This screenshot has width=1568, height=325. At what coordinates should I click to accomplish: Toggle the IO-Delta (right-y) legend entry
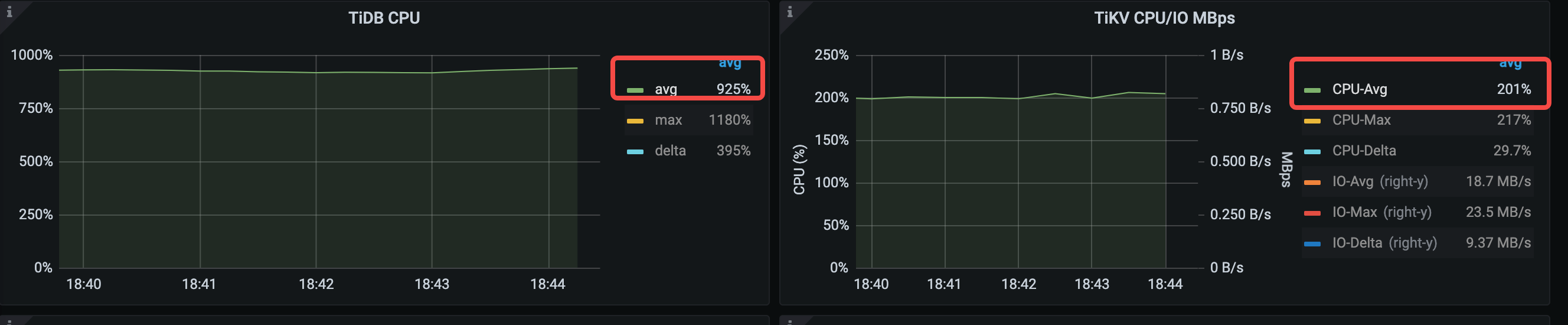(1384, 243)
